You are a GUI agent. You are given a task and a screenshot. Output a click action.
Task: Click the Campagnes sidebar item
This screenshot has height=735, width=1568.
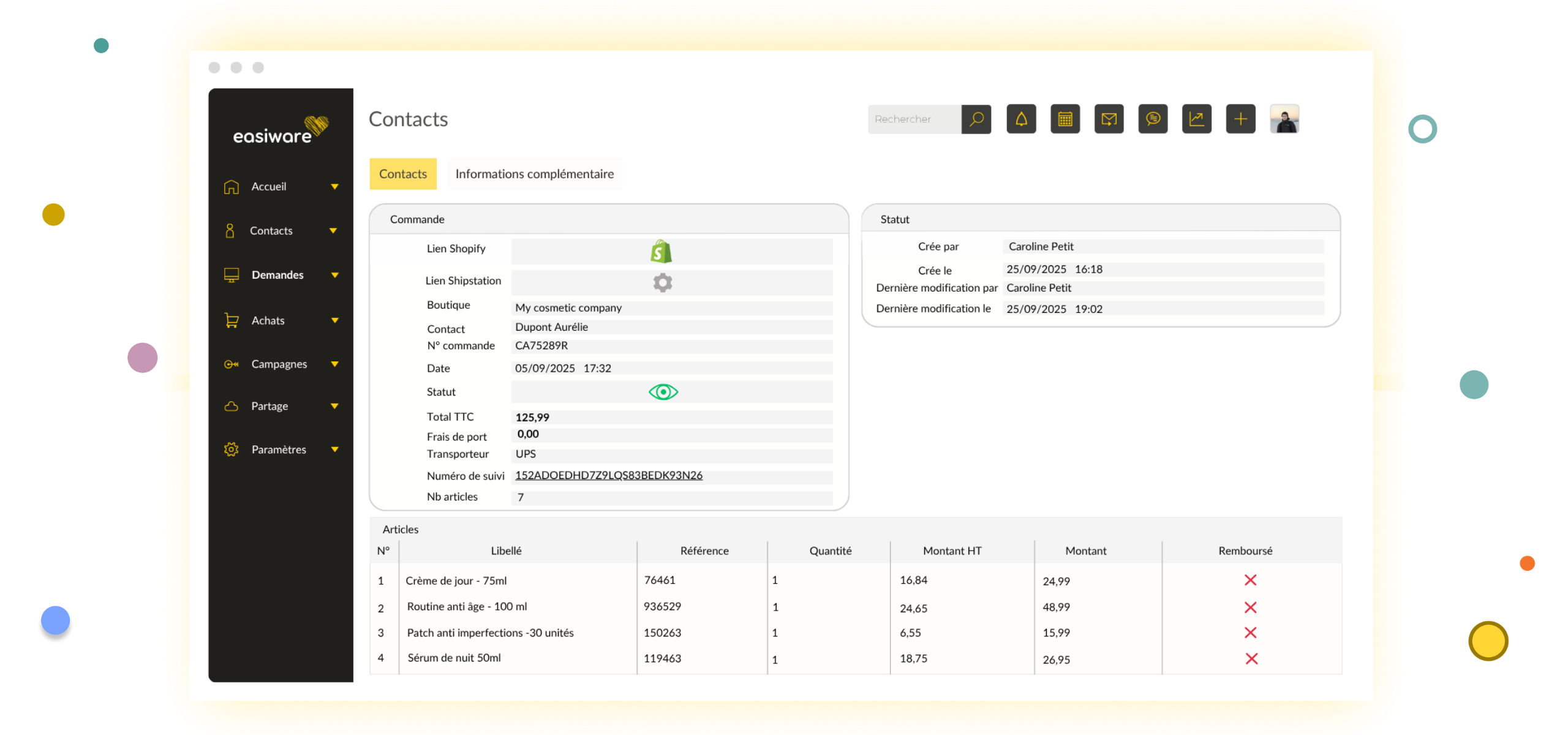pyautogui.click(x=279, y=364)
